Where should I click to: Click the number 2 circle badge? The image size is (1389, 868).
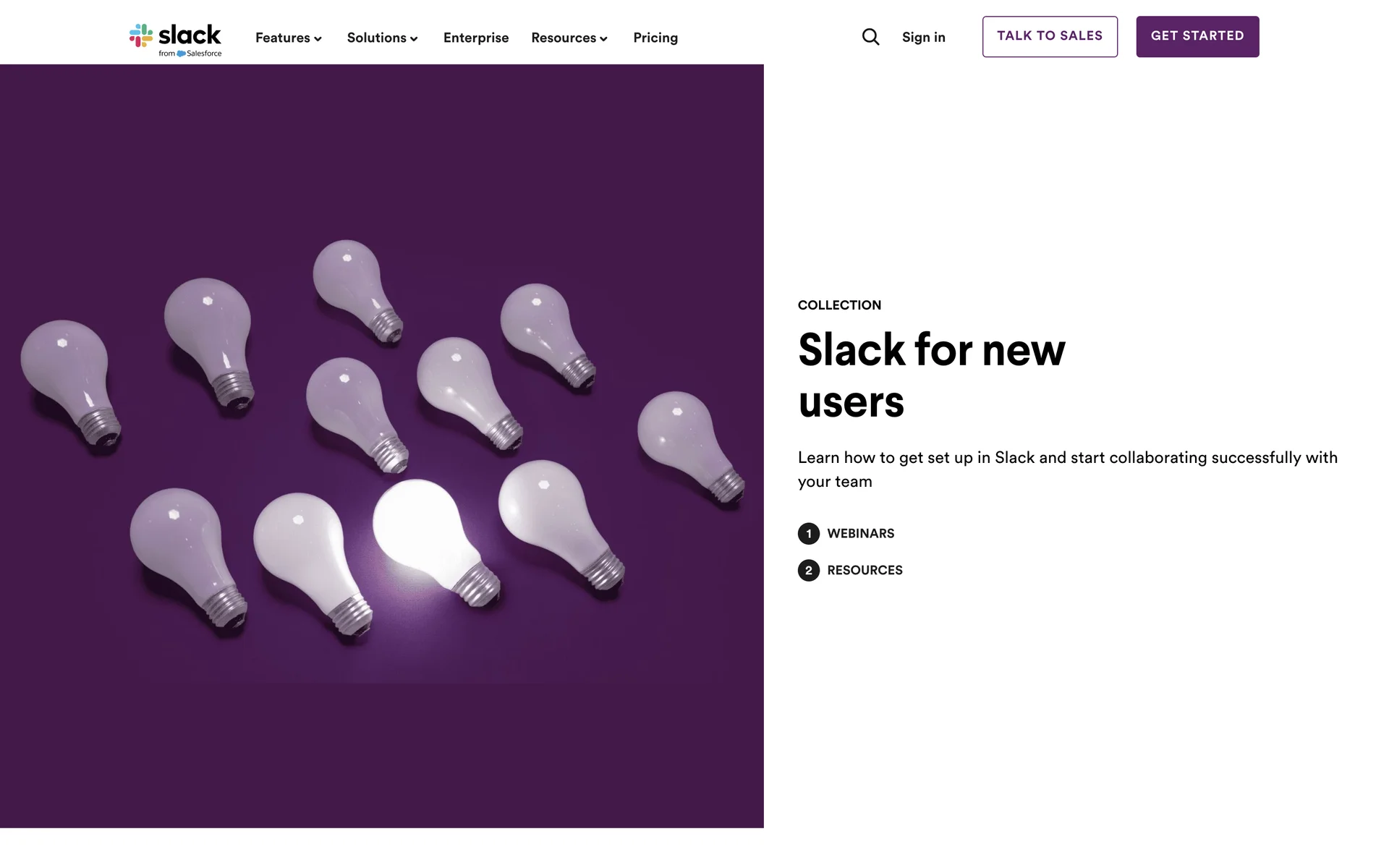(x=808, y=571)
